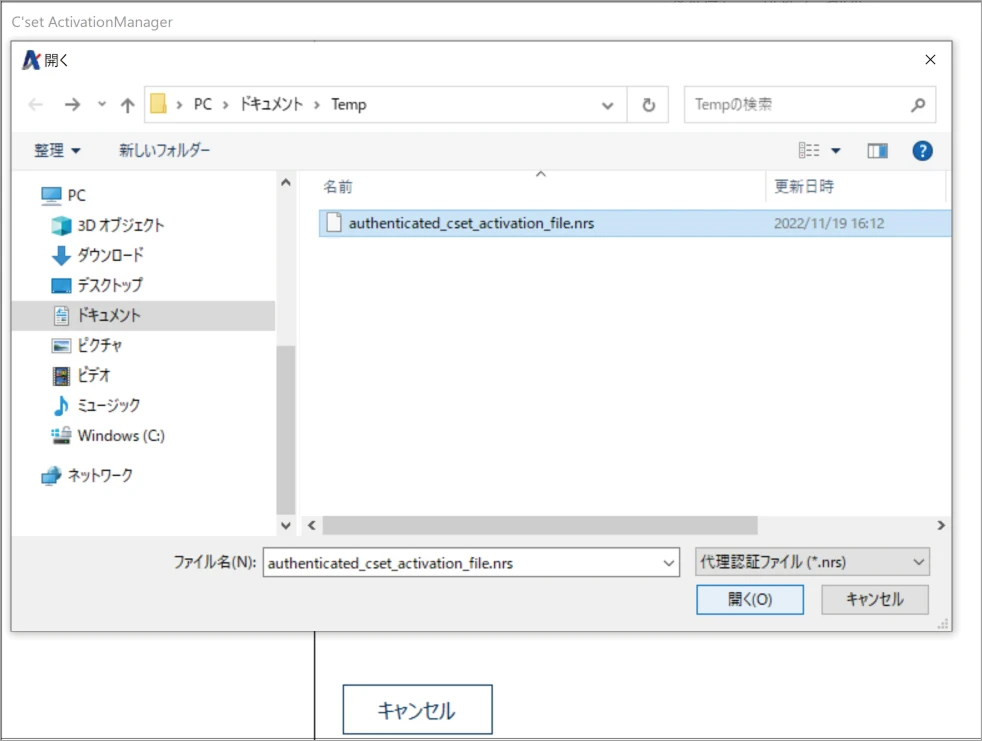The image size is (982, 741).
Task: Click ネットワーク in the navigation pane
Action: point(99,475)
